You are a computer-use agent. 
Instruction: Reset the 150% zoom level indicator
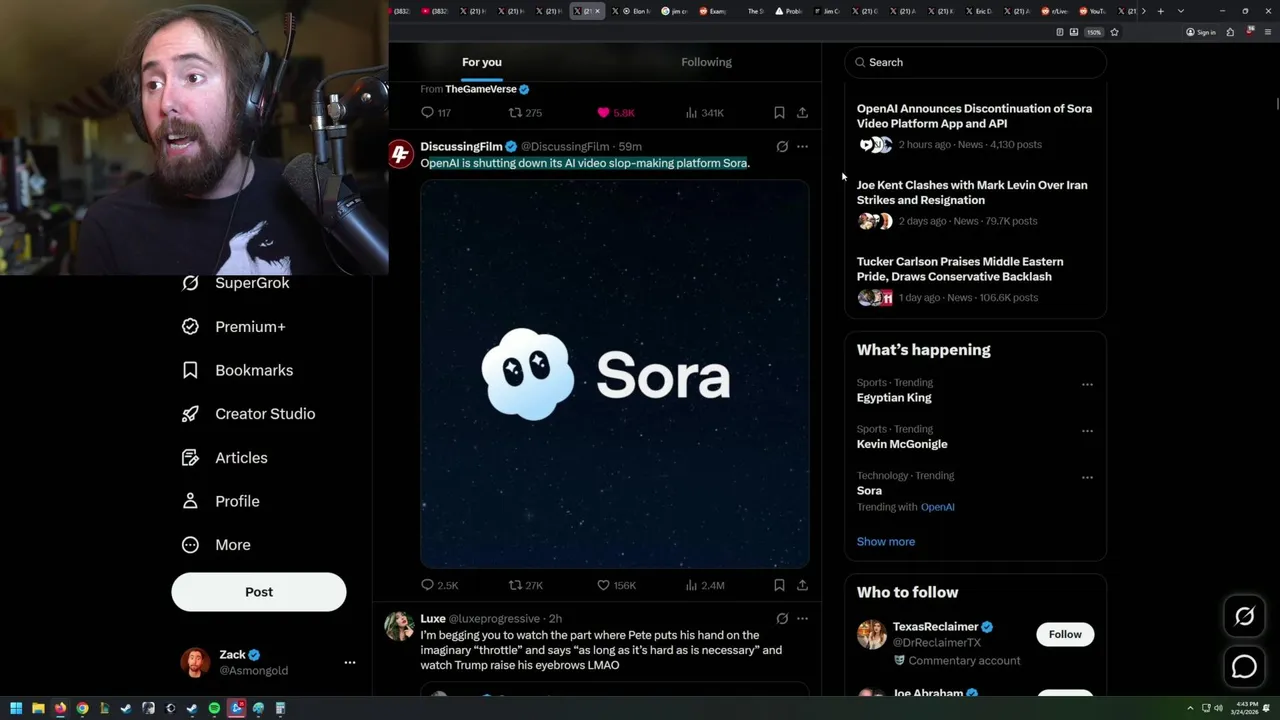(1094, 32)
